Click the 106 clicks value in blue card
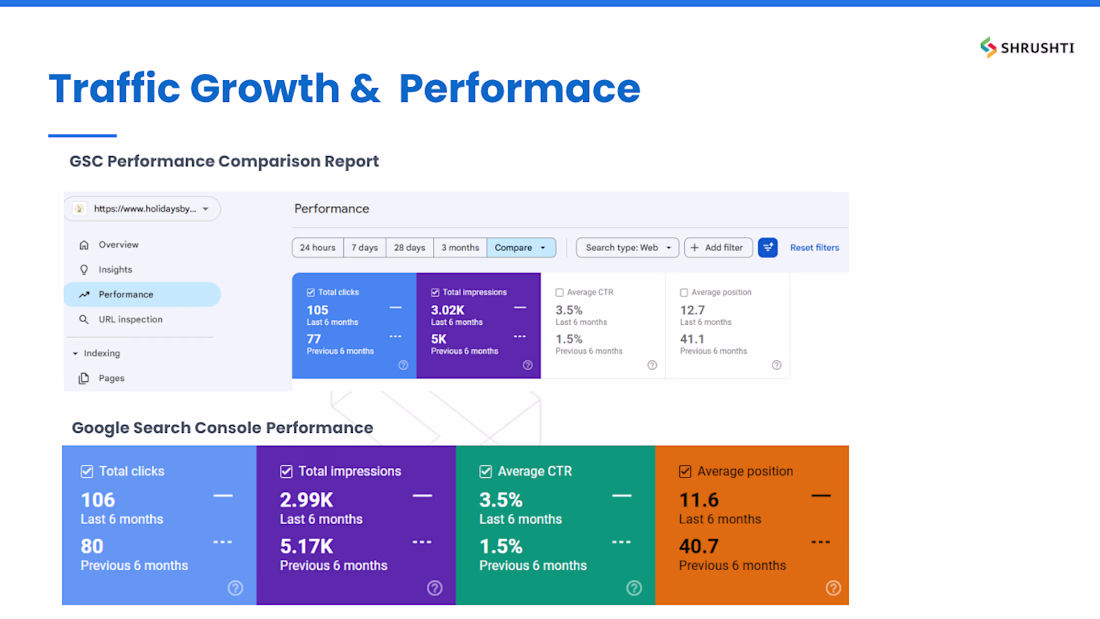The image size is (1100, 619). (98, 500)
